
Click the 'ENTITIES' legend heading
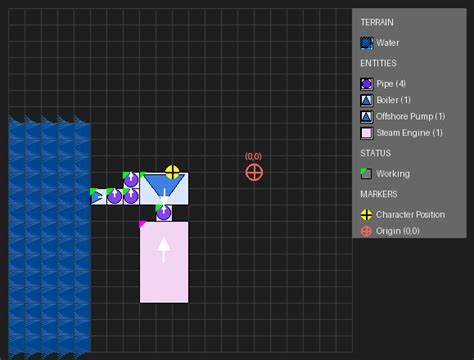[378, 63]
